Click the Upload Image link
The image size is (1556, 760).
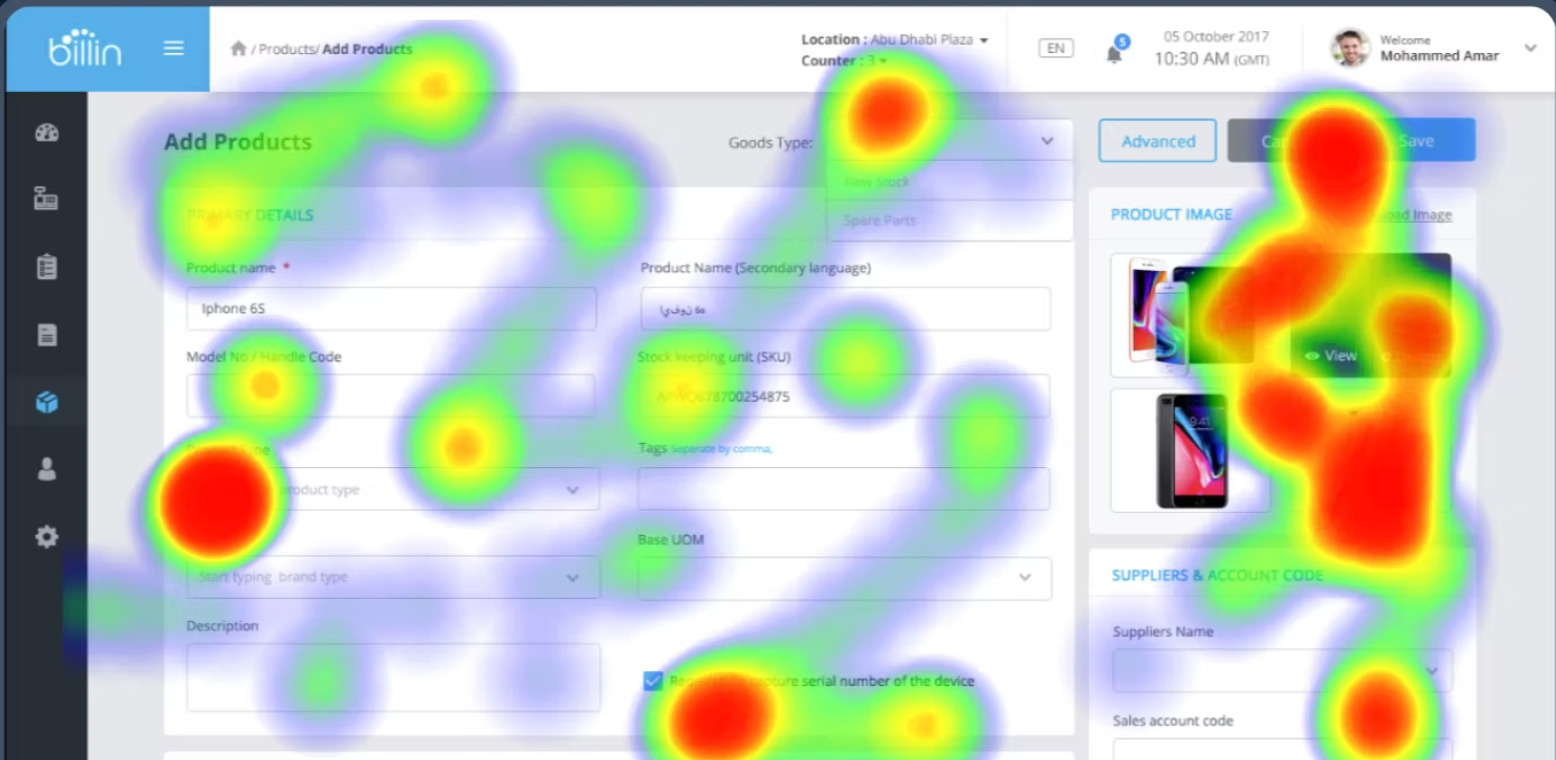pyautogui.click(x=1412, y=214)
